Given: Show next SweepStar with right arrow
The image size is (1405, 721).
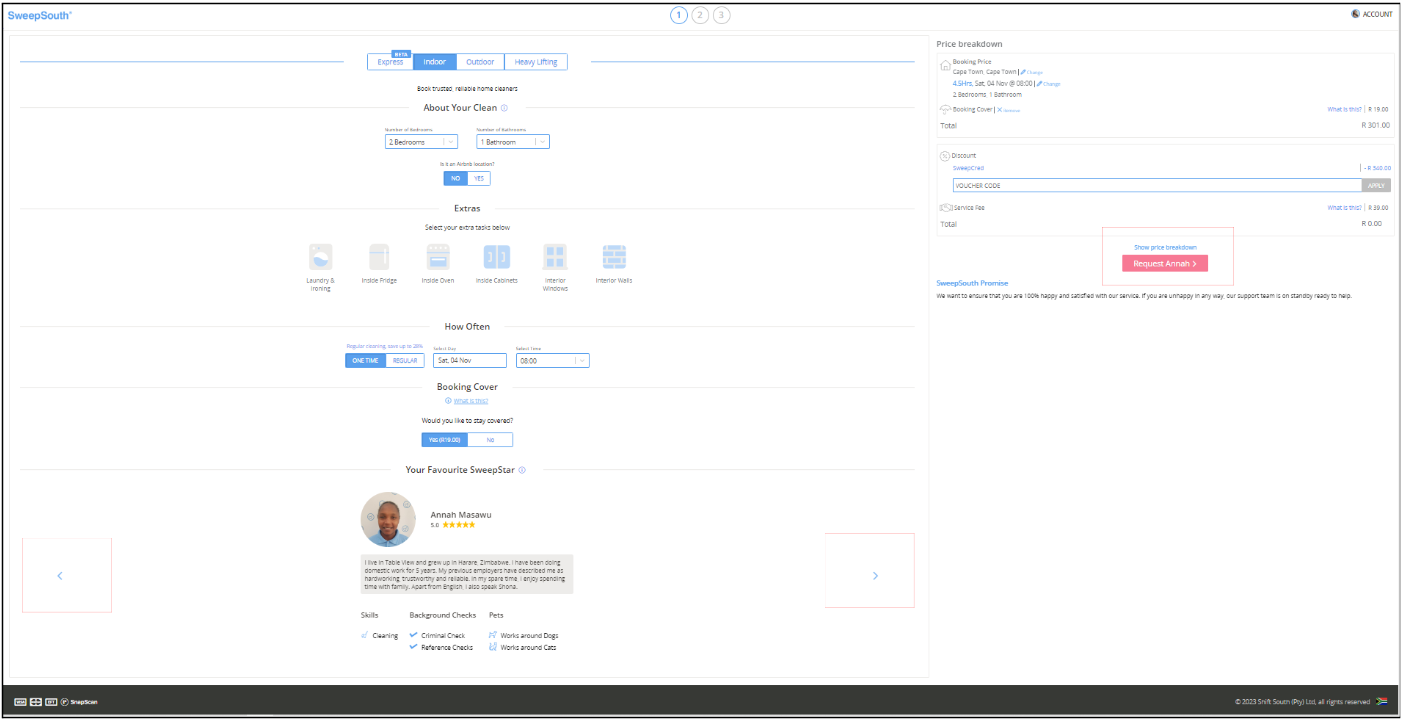Looking at the screenshot, I should (x=875, y=576).
